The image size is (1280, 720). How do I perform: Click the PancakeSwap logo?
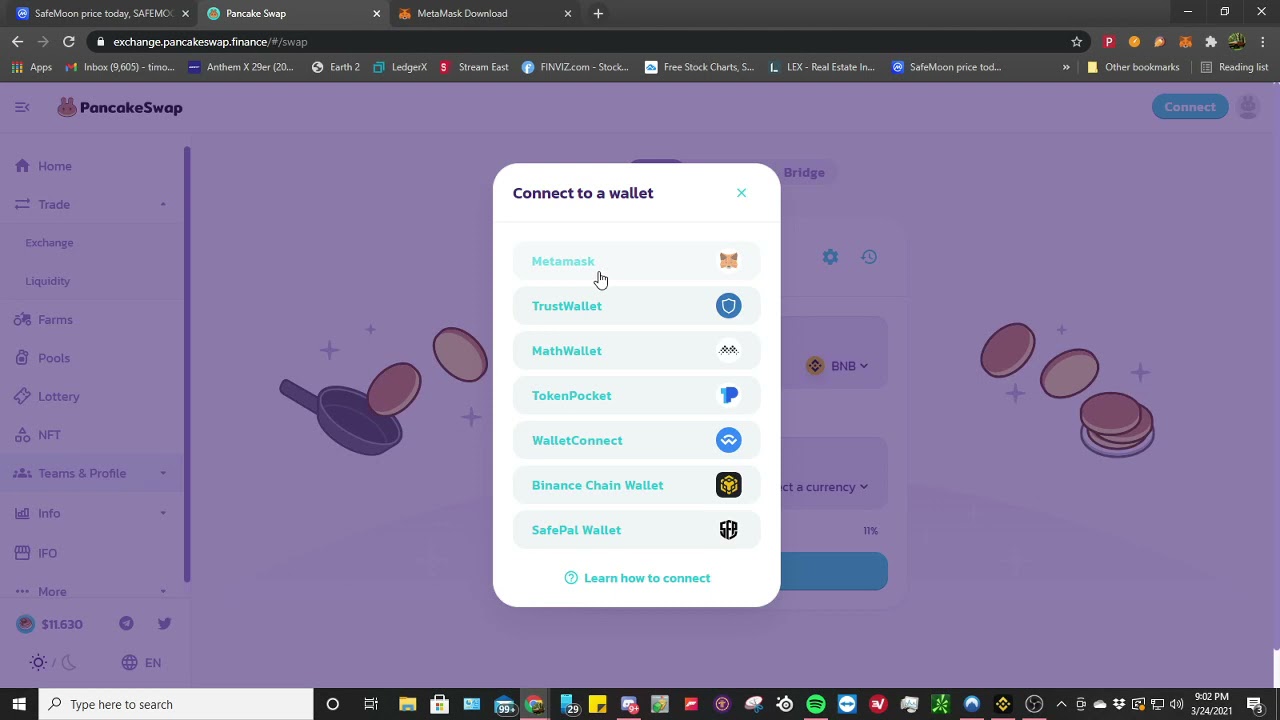pos(120,107)
